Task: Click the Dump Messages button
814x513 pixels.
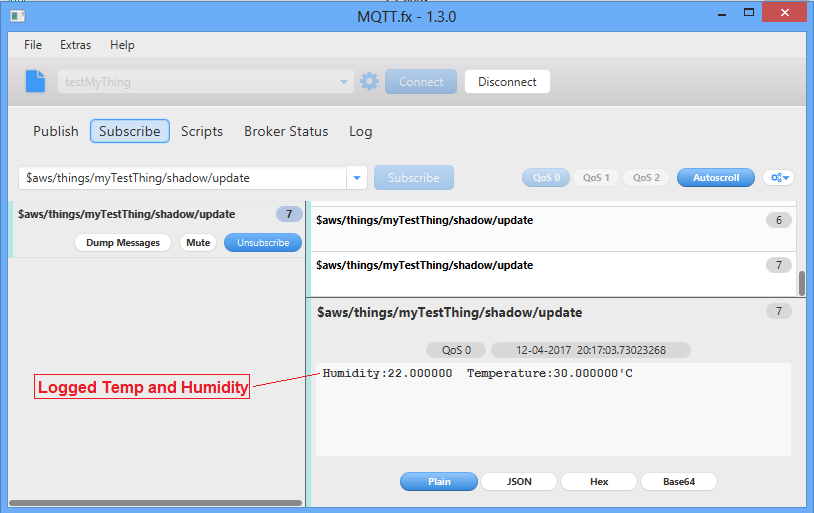Action: pyautogui.click(x=122, y=243)
